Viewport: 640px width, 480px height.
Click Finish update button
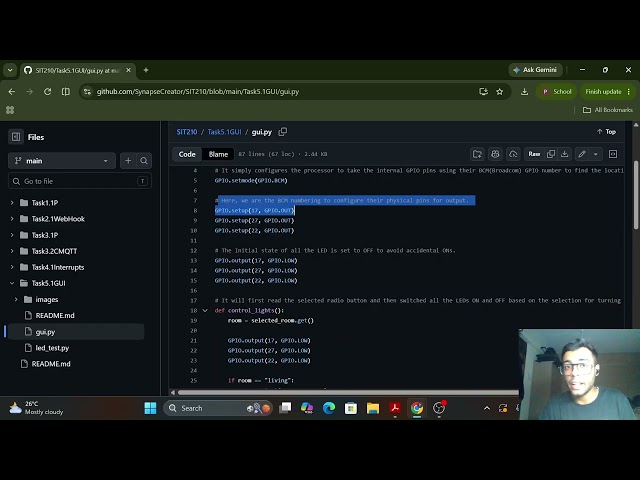click(603, 92)
